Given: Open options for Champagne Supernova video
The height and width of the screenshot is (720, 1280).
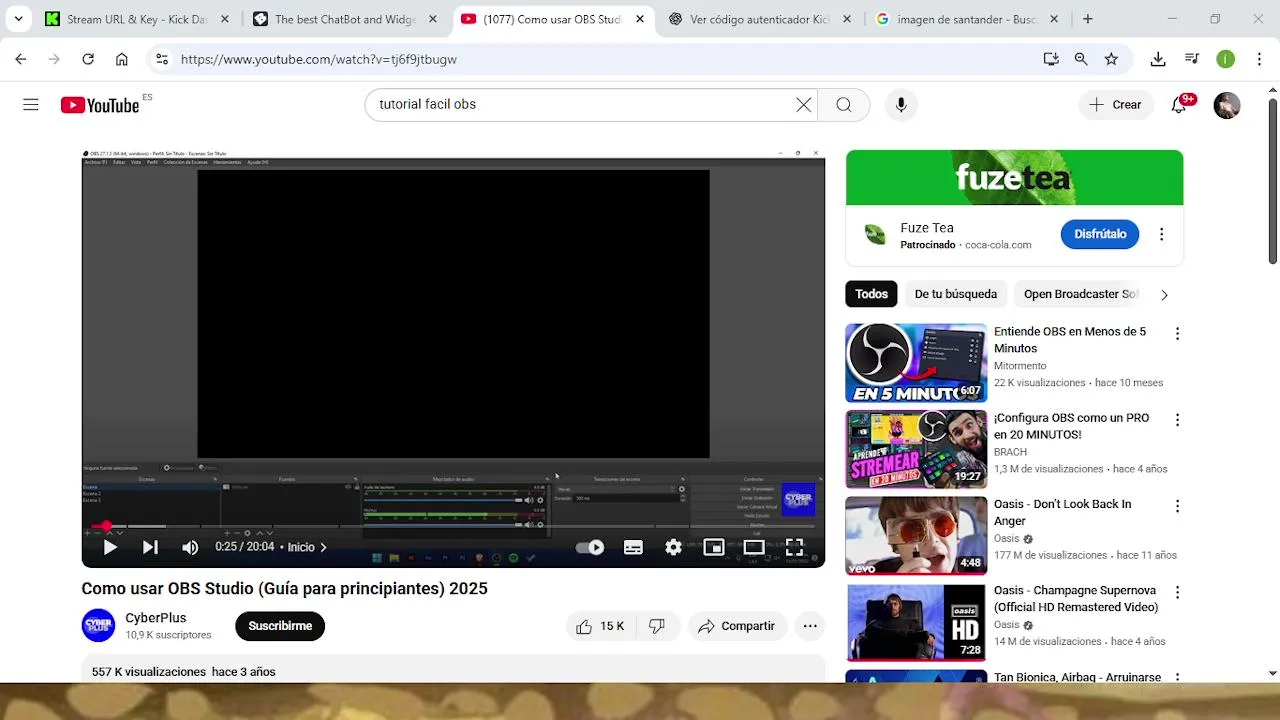Looking at the screenshot, I should coord(1177,592).
